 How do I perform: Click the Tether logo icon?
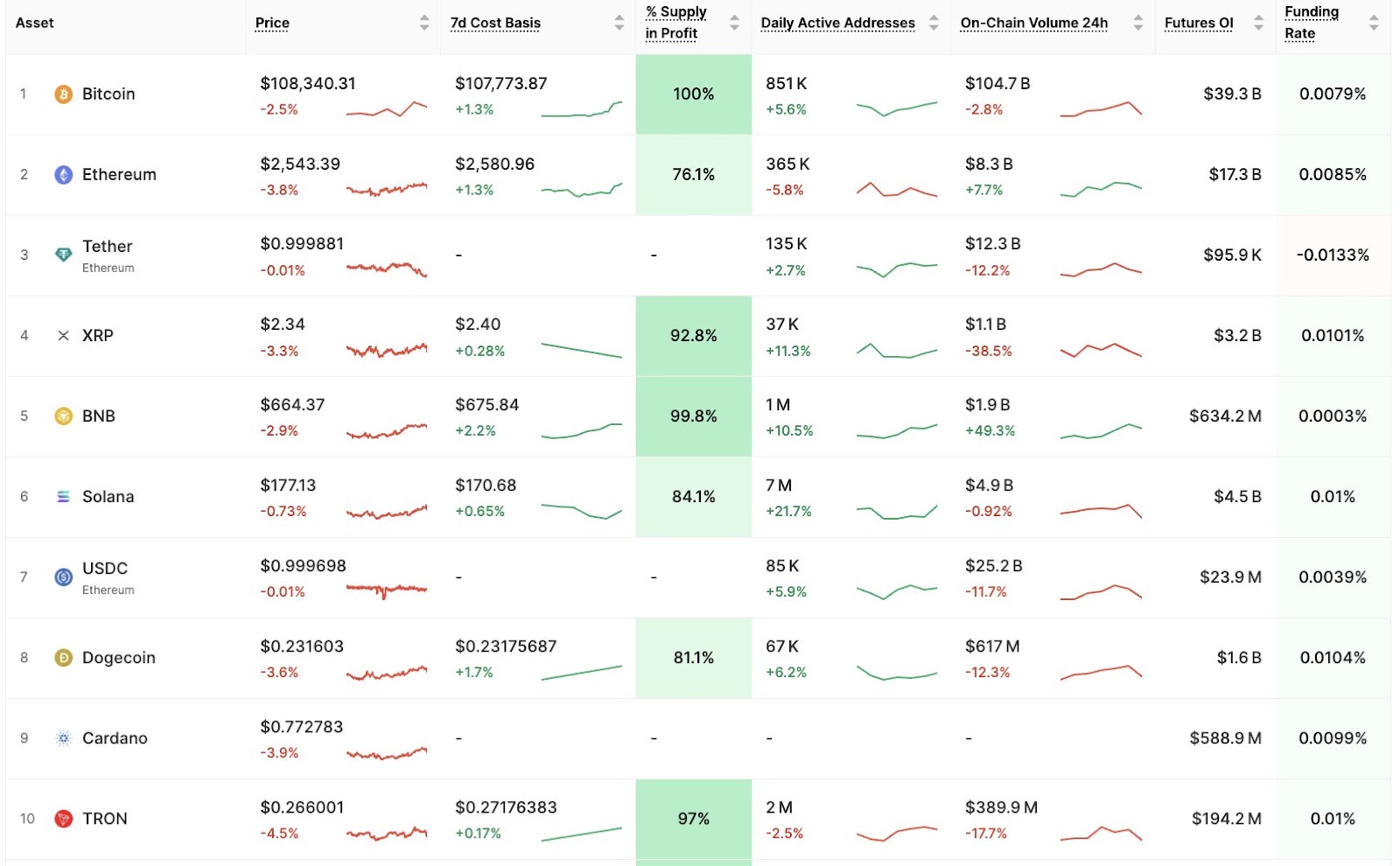pos(63,255)
